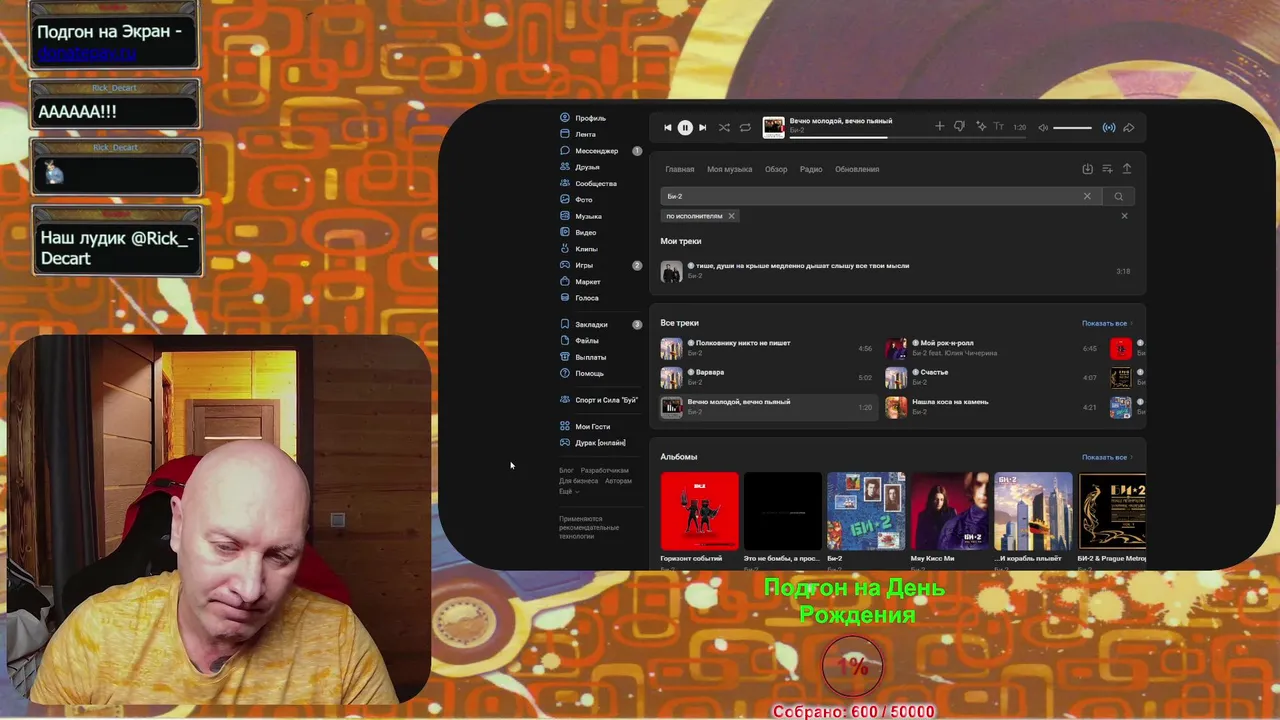Screen dimensions: 1280x720
Task: Open the 'Горизонт событий' album cover
Action: (700, 511)
